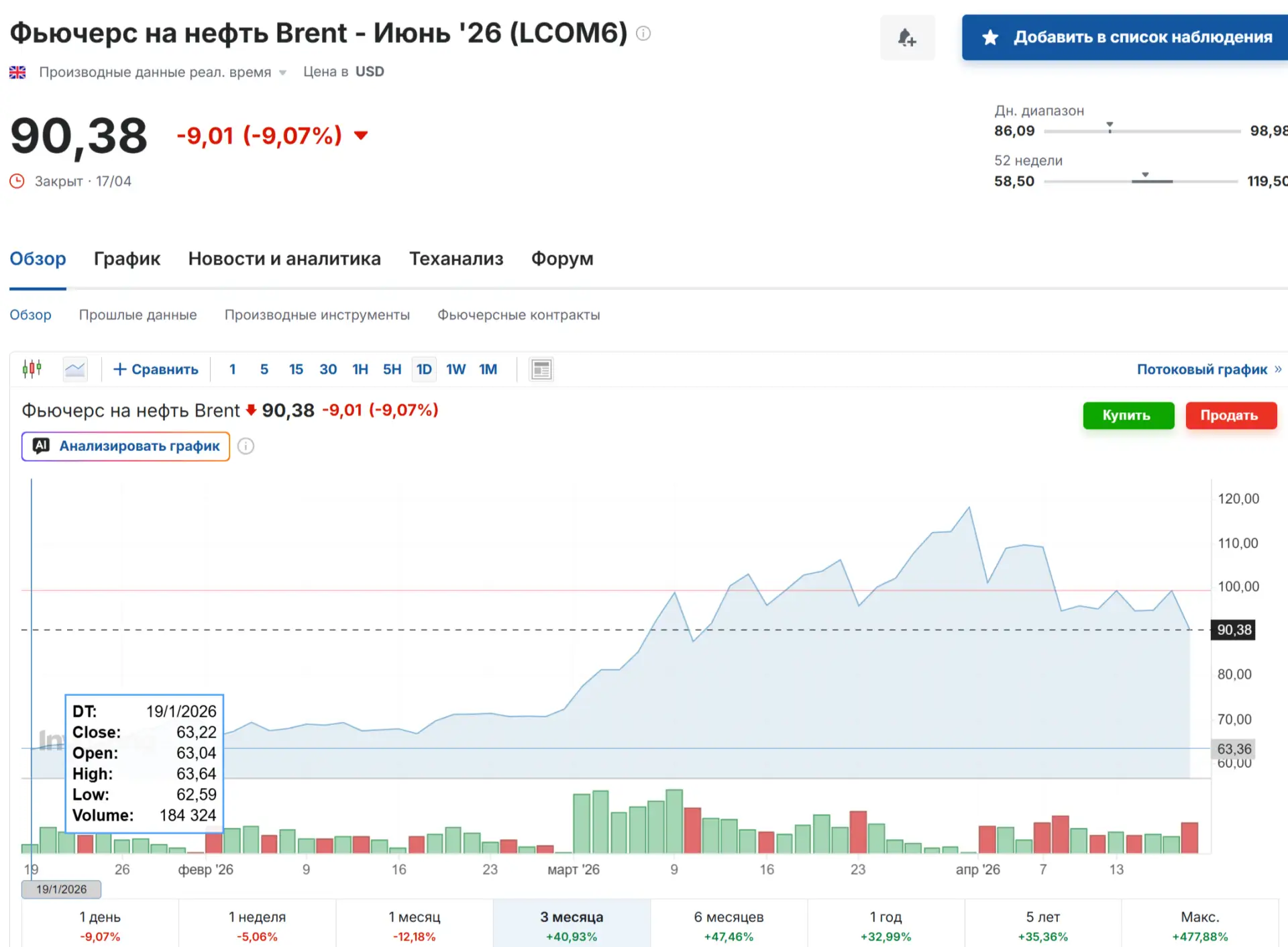
Task: Click the create alert bell icon
Action: (x=908, y=37)
